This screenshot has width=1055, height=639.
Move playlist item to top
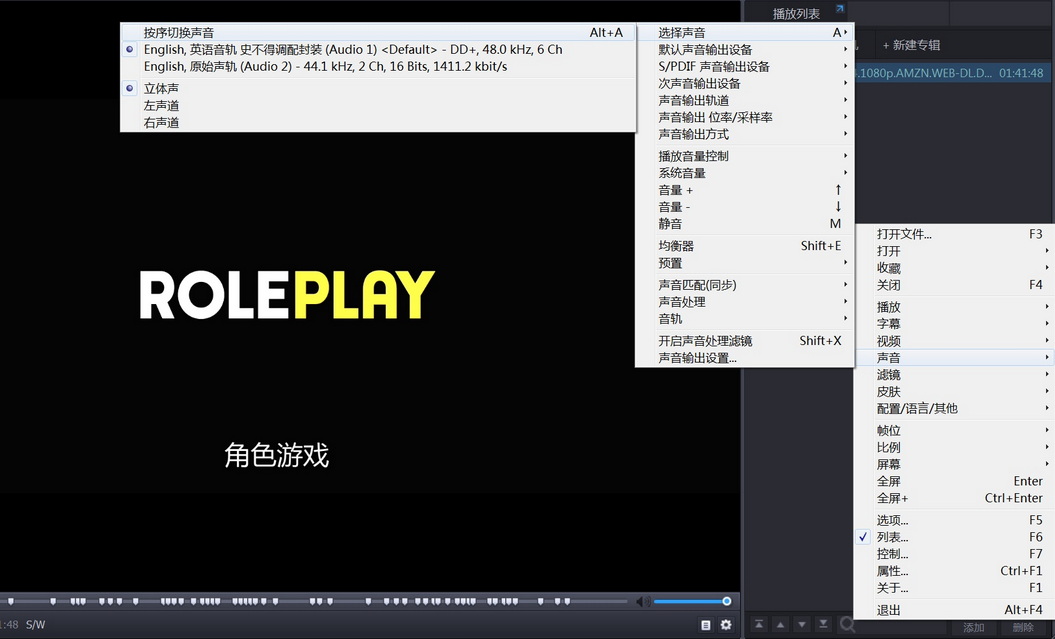point(759,625)
